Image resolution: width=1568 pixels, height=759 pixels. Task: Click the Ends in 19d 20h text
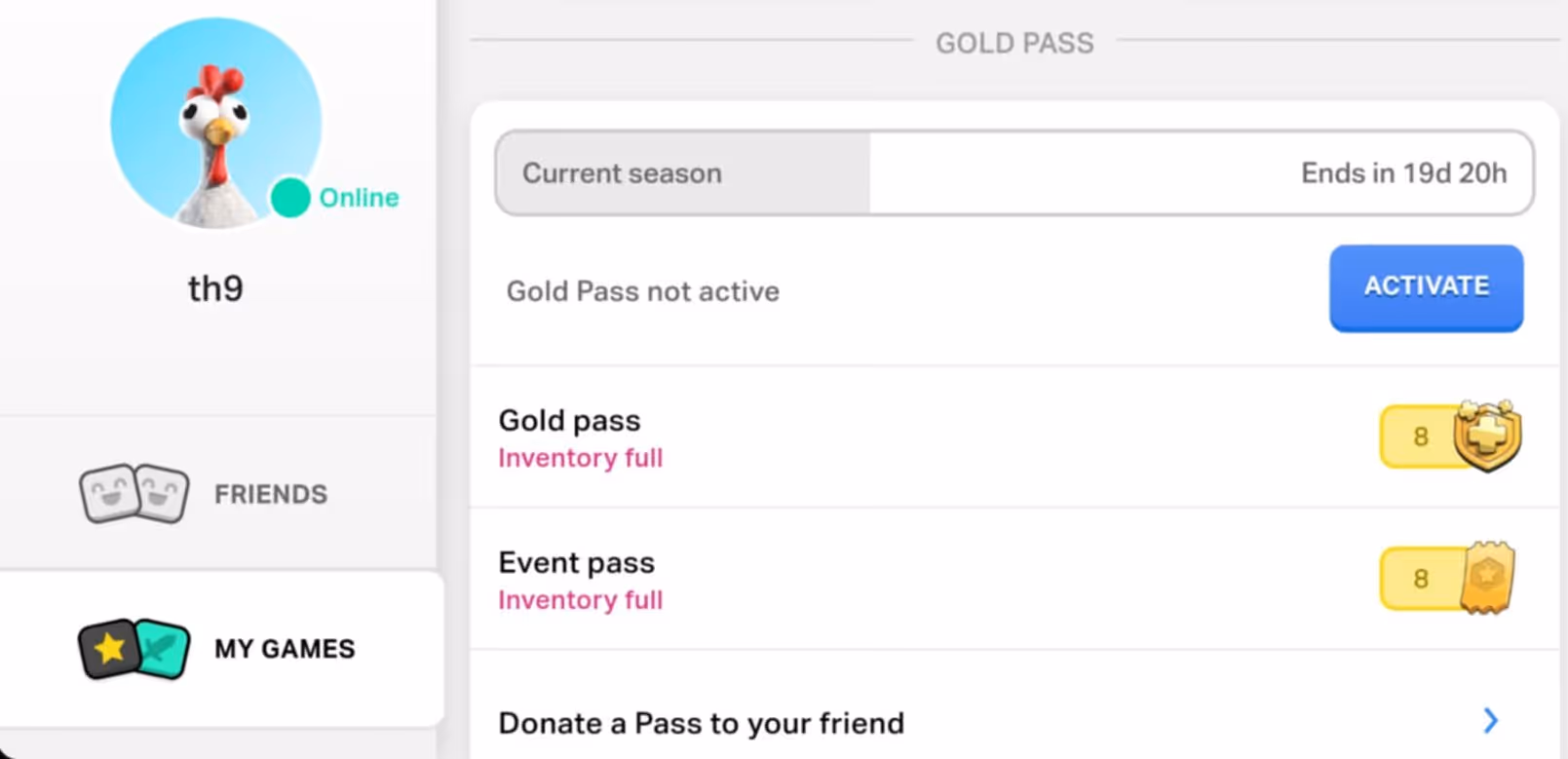point(1402,173)
